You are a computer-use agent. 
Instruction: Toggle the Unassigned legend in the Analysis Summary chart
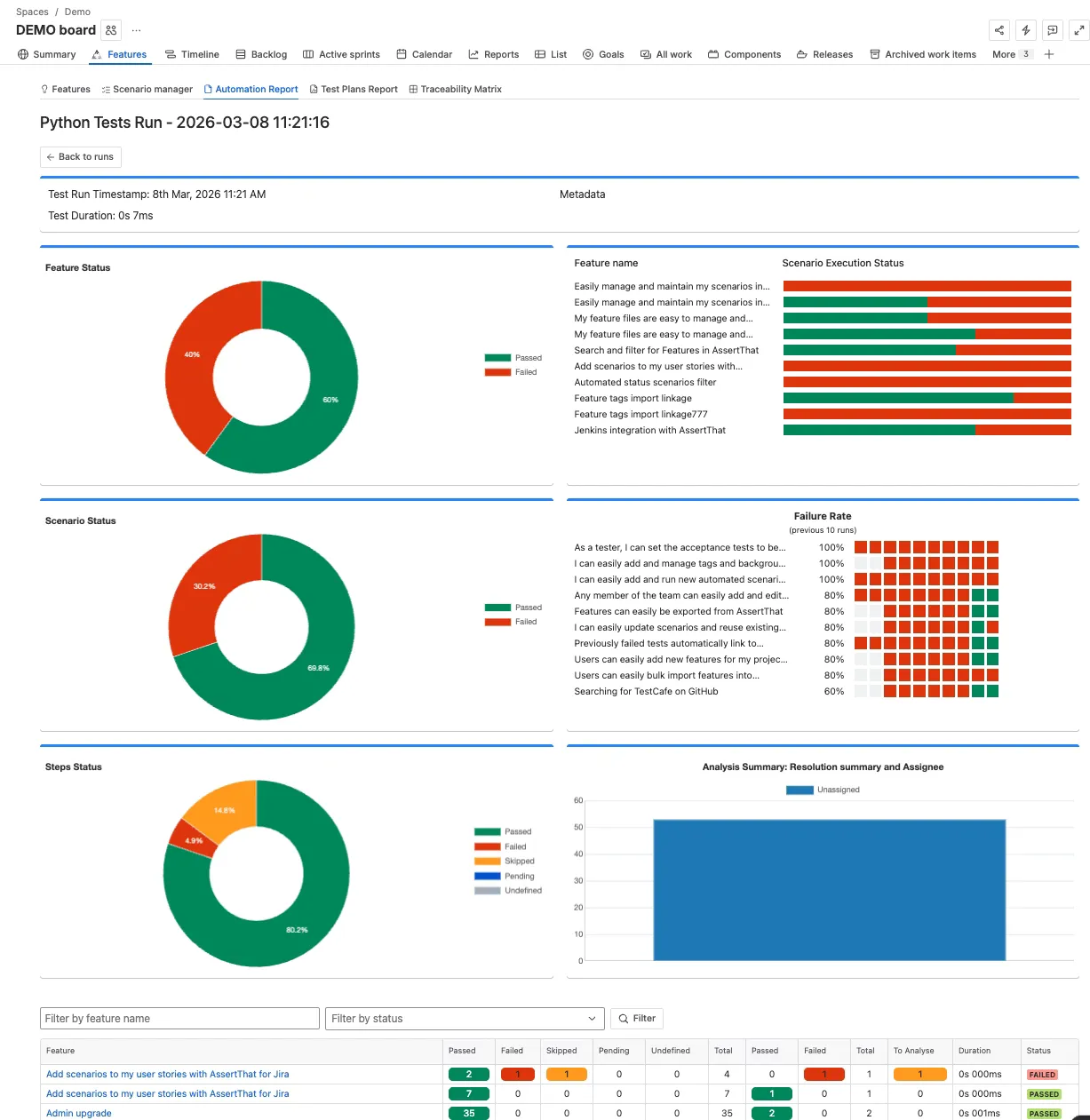coord(823,790)
